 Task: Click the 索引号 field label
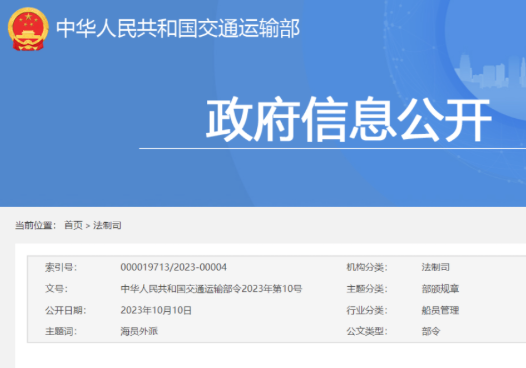(61, 267)
